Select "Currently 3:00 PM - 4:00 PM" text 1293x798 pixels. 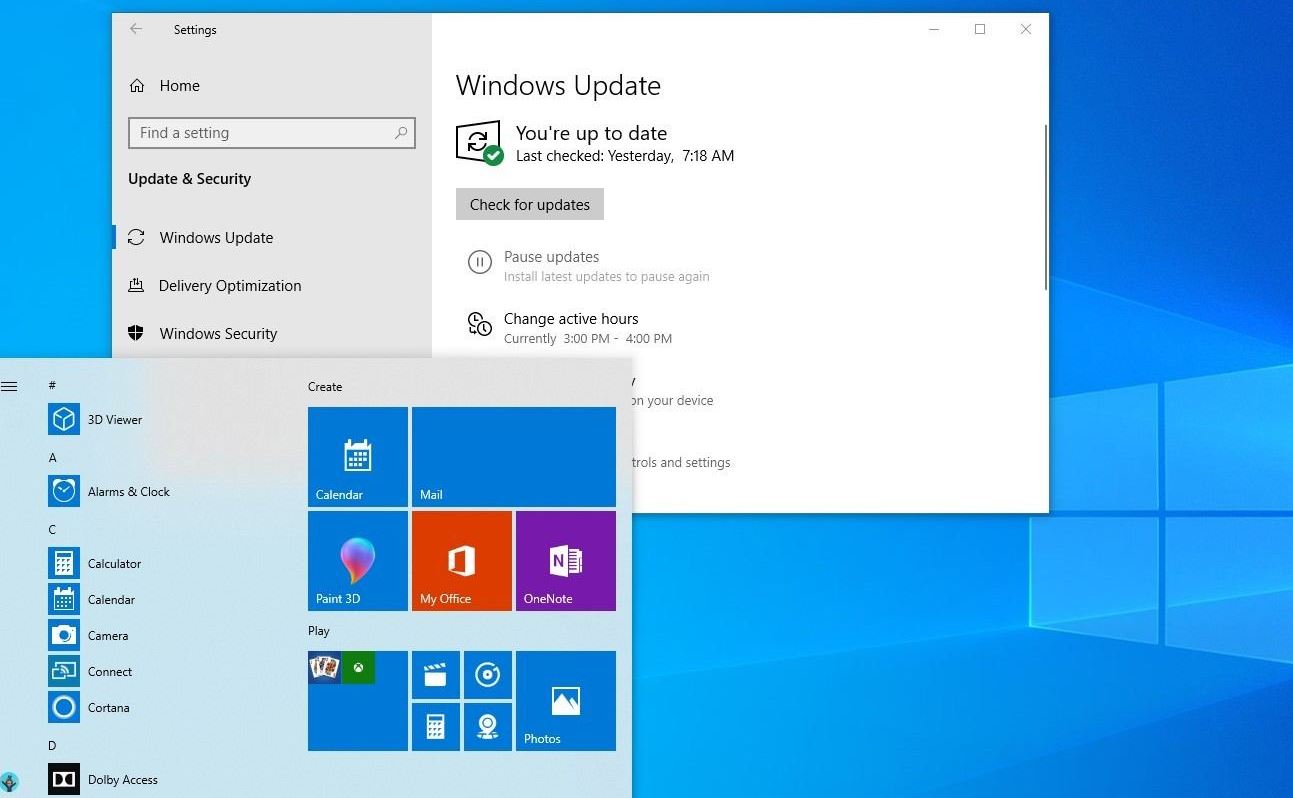point(588,339)
